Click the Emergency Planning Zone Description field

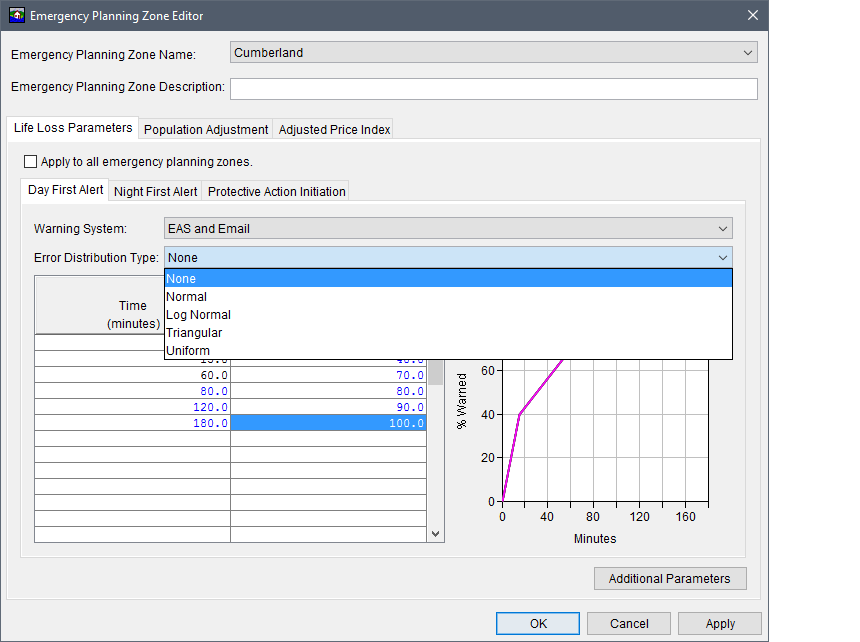click(x=493, y=89)
